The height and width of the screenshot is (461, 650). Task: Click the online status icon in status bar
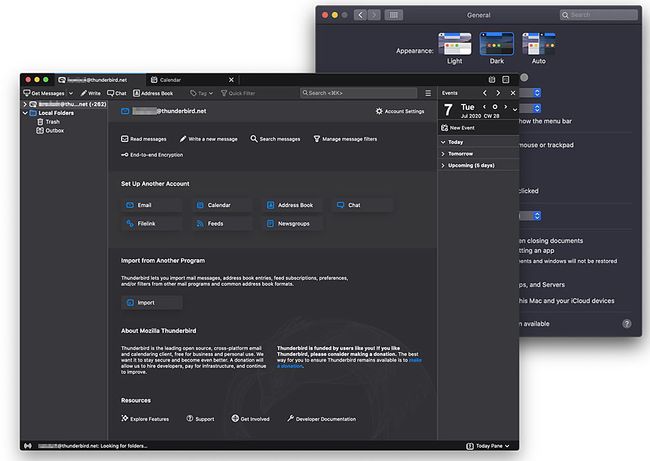click(x=28, y=446)
